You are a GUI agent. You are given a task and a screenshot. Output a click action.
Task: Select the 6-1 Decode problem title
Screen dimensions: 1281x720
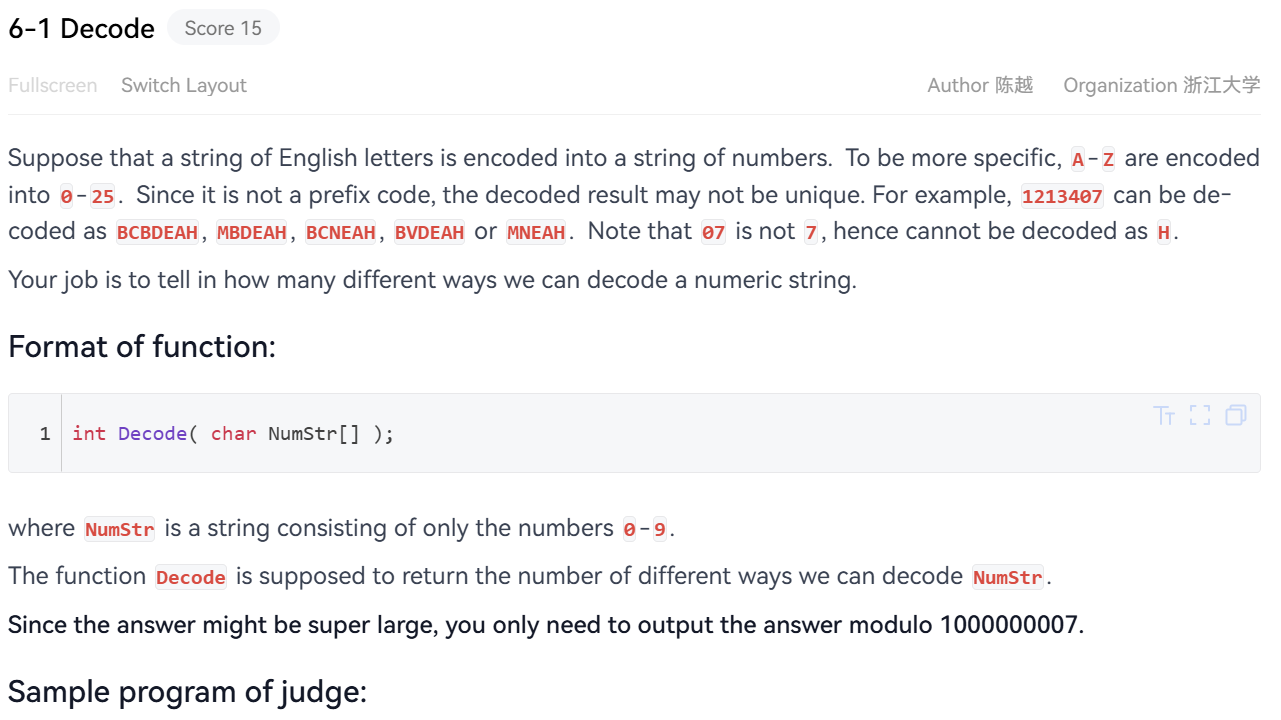(82, 29)
